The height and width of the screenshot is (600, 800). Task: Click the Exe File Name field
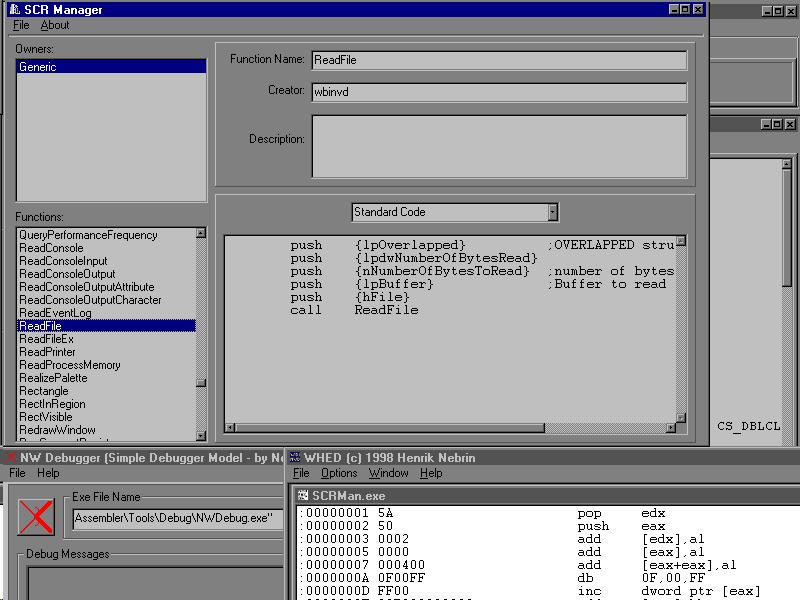click(178, 518)
